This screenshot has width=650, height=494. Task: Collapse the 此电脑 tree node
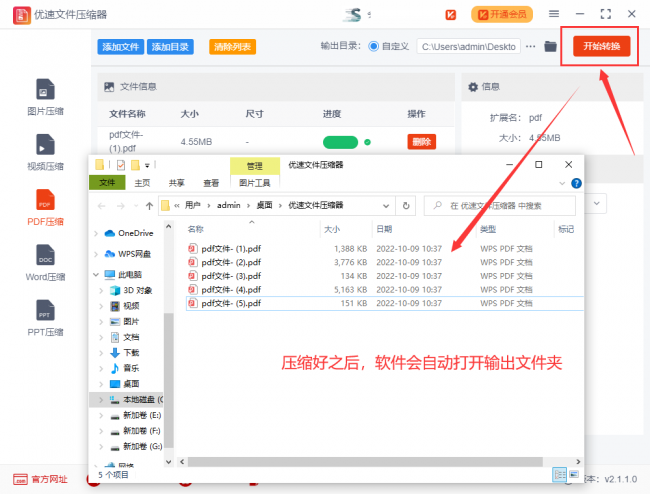point(96,274)
